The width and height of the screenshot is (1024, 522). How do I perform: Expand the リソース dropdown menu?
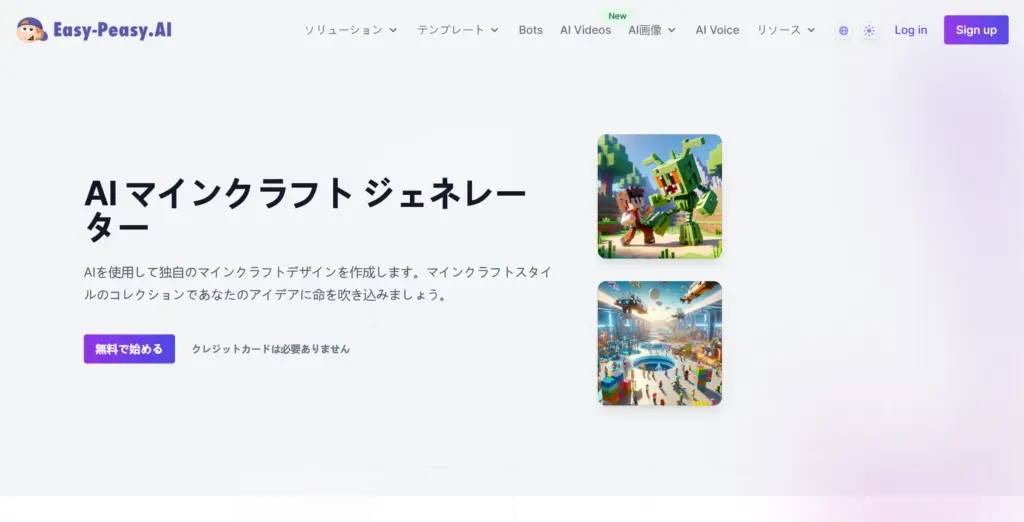point(786,30)
